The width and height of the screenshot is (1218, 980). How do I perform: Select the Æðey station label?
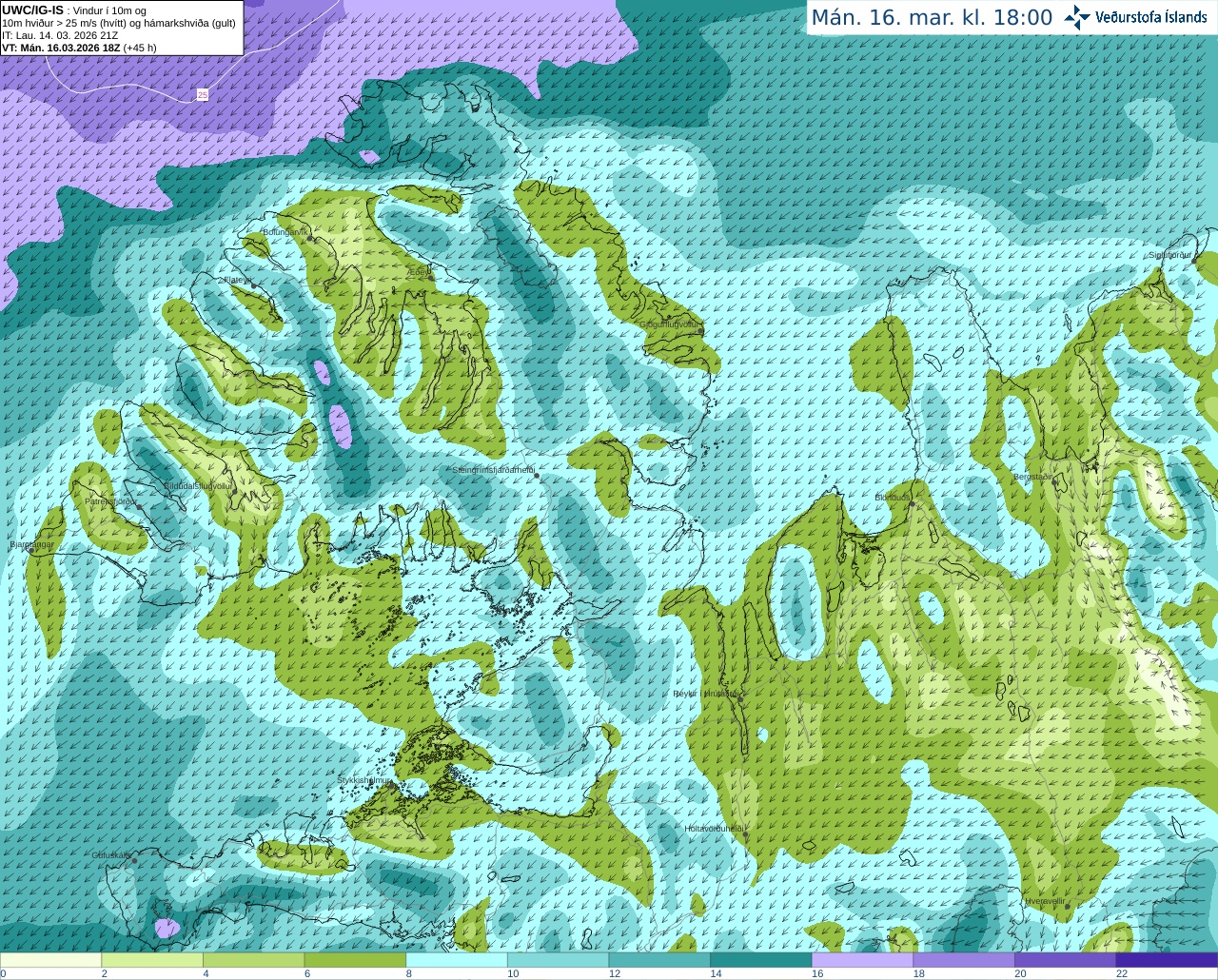tap(420, 271)
